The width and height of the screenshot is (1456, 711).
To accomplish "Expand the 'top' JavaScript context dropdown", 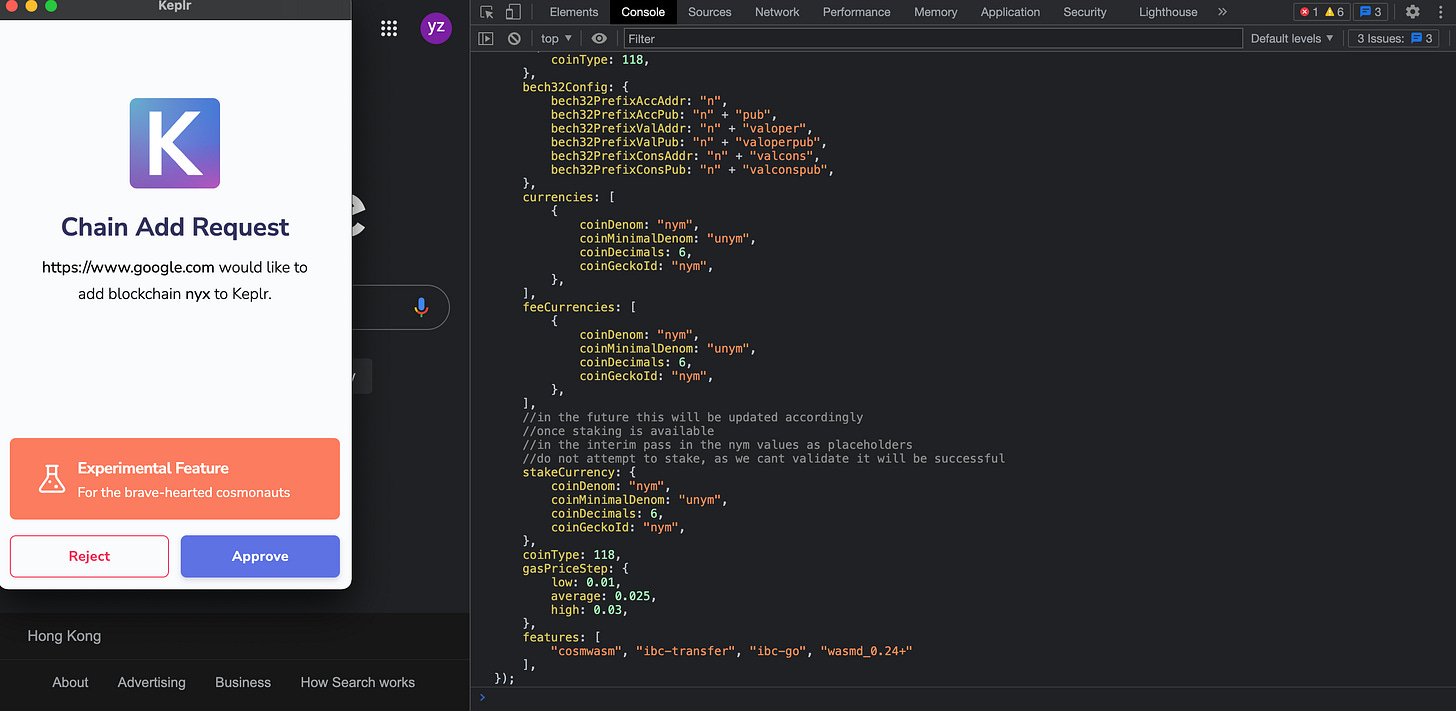I will click(556, 39).
